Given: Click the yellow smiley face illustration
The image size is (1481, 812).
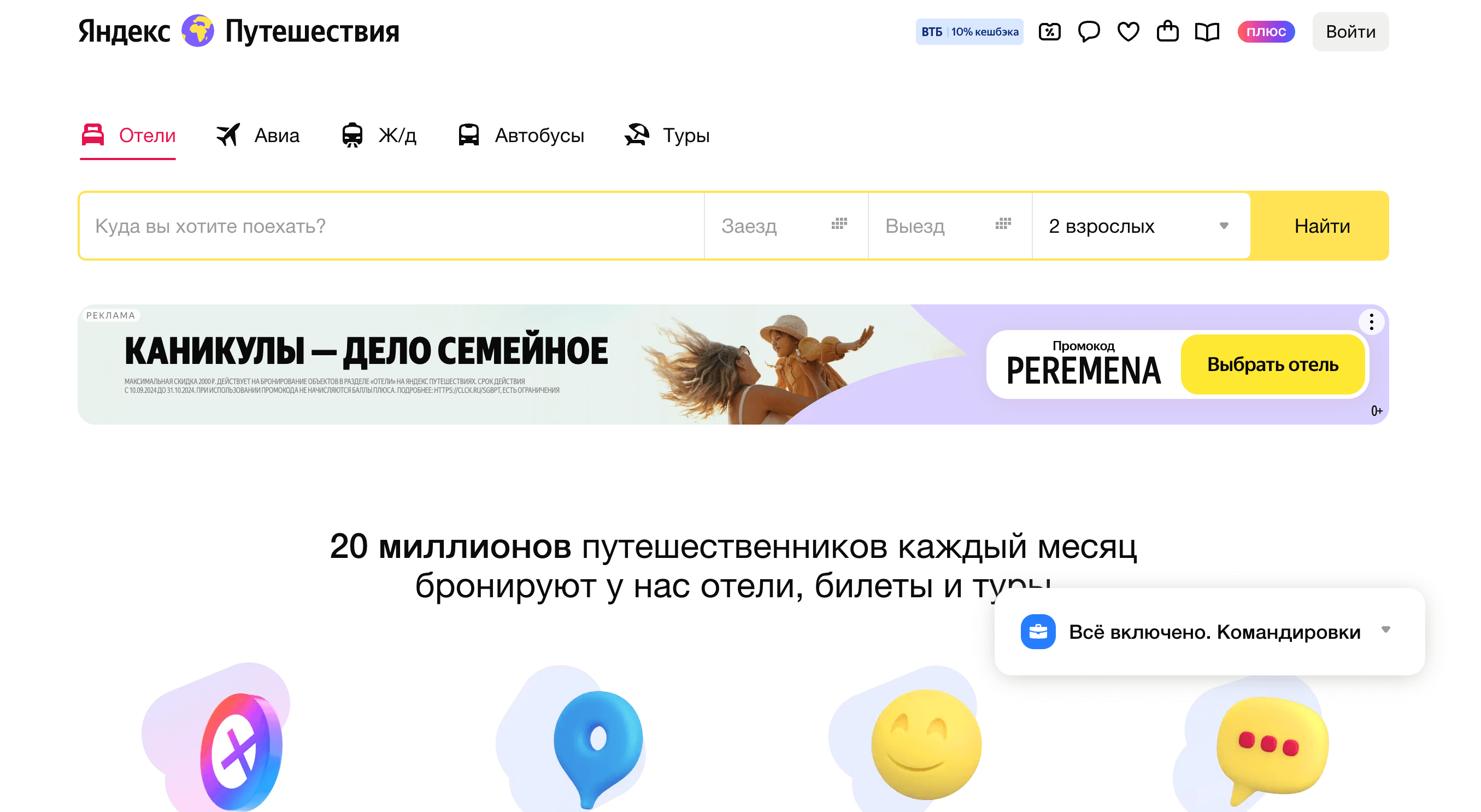Looking at the screenshot, I should coord(926,745).
